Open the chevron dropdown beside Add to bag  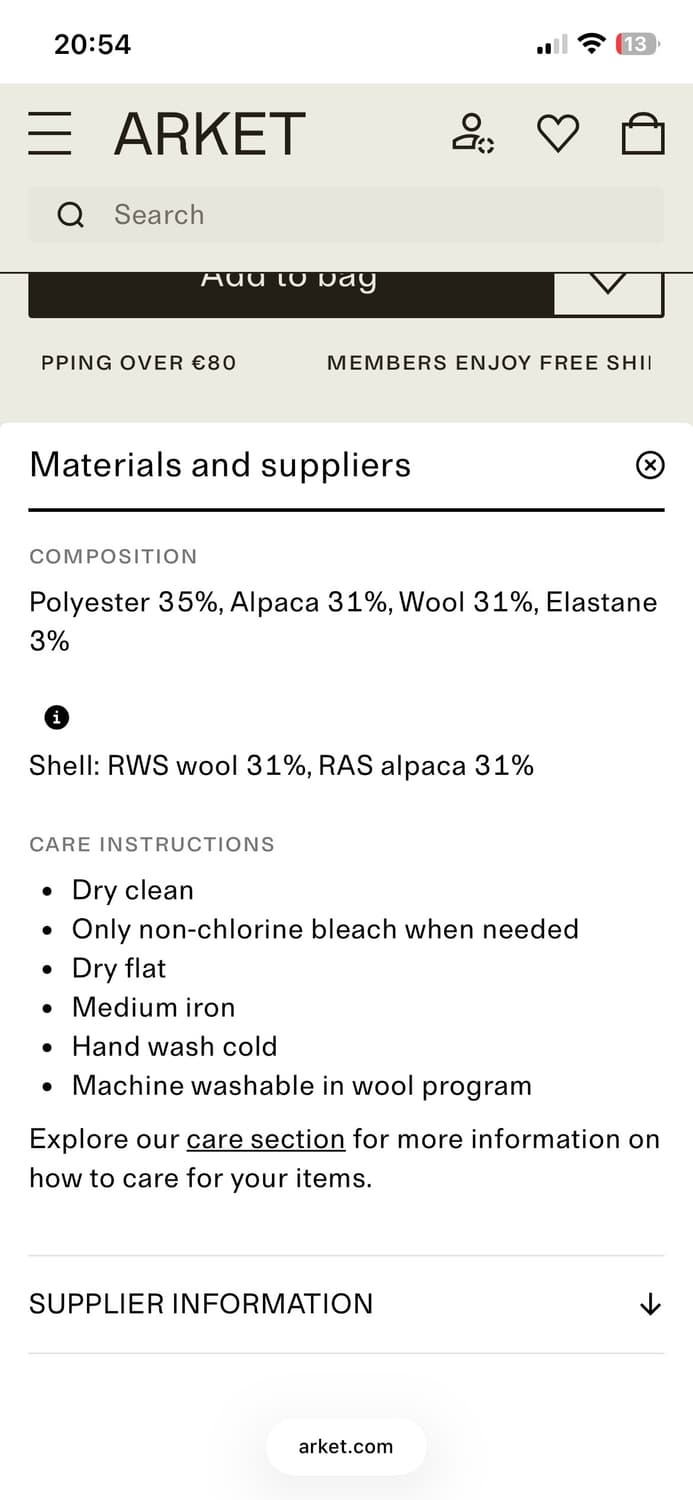tap(608, 286)
